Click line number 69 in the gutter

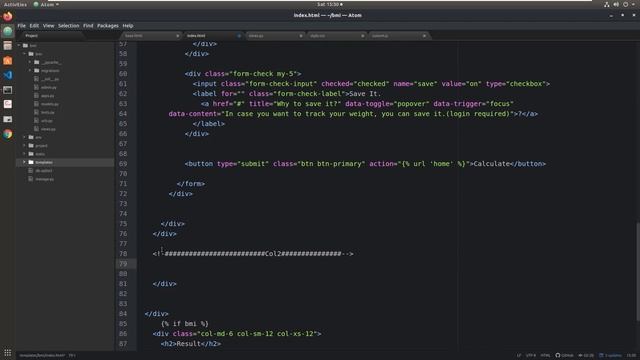123,164
